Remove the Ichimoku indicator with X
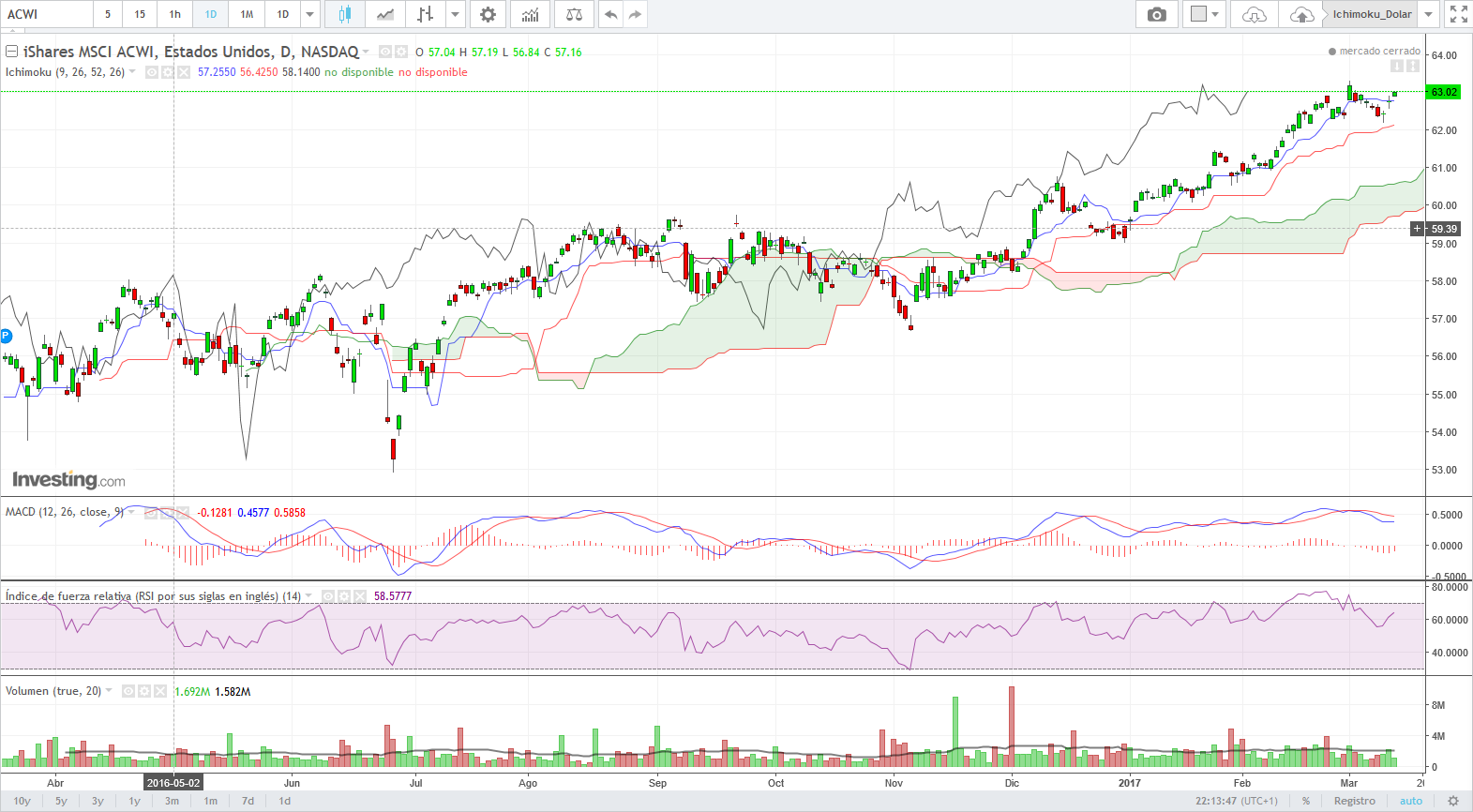 (184, 72)
